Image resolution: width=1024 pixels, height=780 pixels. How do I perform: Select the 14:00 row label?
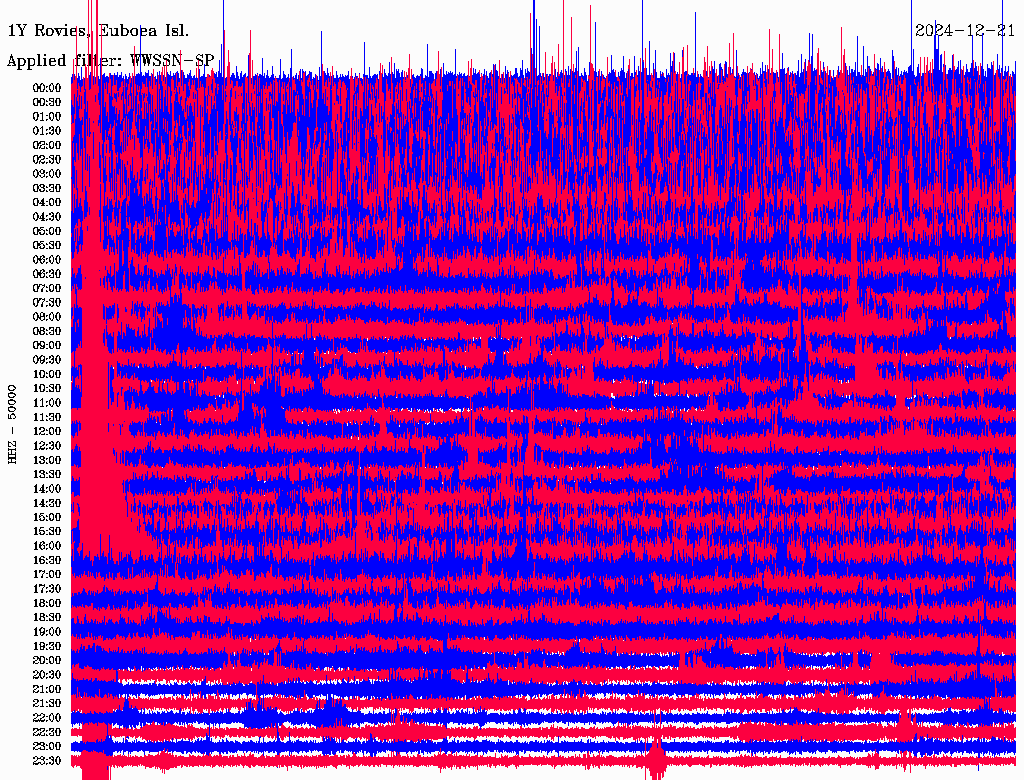tap(47, 489)
